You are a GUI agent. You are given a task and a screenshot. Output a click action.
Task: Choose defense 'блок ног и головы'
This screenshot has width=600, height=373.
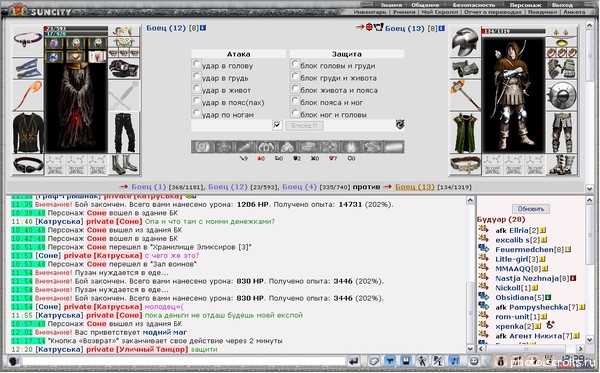coord(295,113)
